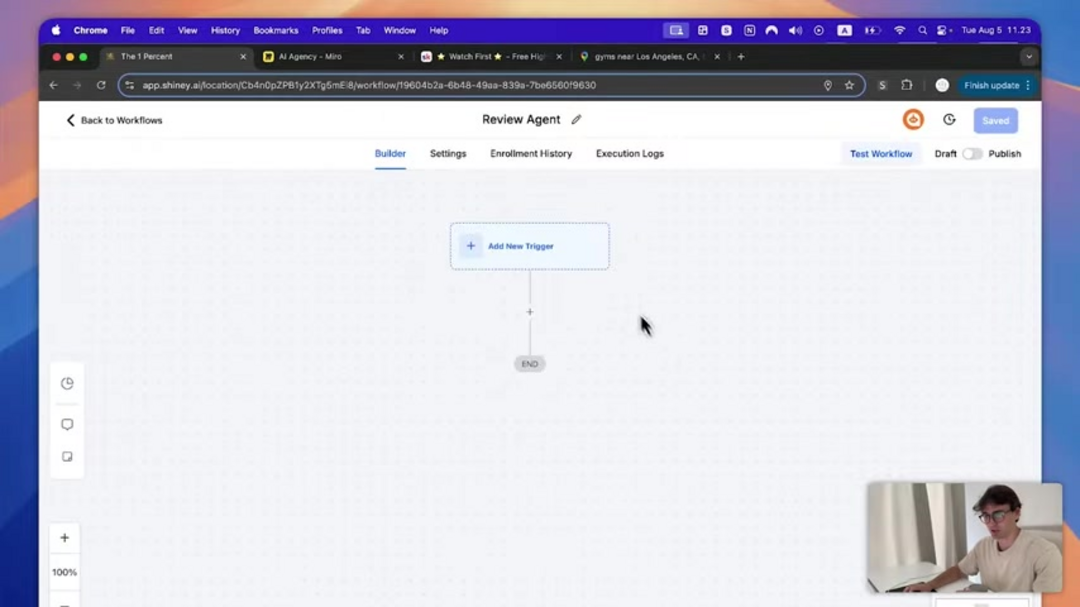
Task: Open the version history clock icon
Action: click(949, 120)
